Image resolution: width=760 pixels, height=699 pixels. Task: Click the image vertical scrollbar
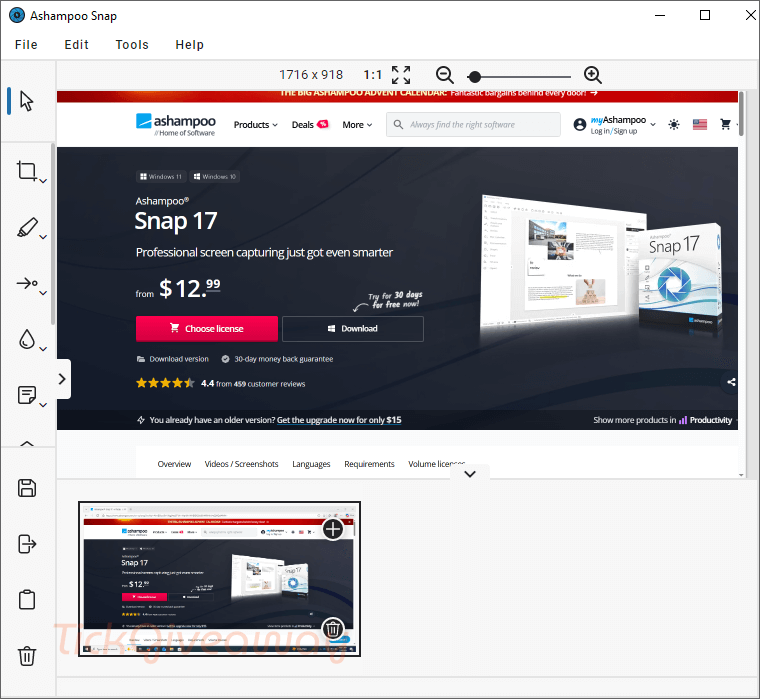tap(741, 114)
